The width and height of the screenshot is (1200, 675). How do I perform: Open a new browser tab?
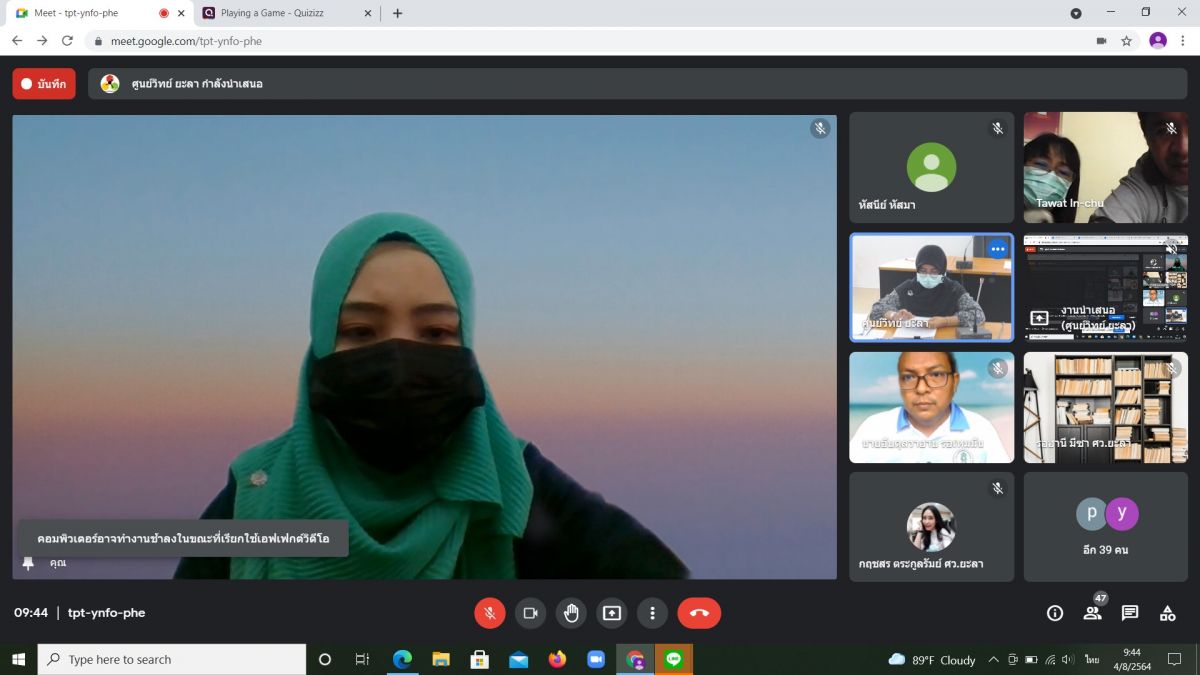(x=397, y=13)
